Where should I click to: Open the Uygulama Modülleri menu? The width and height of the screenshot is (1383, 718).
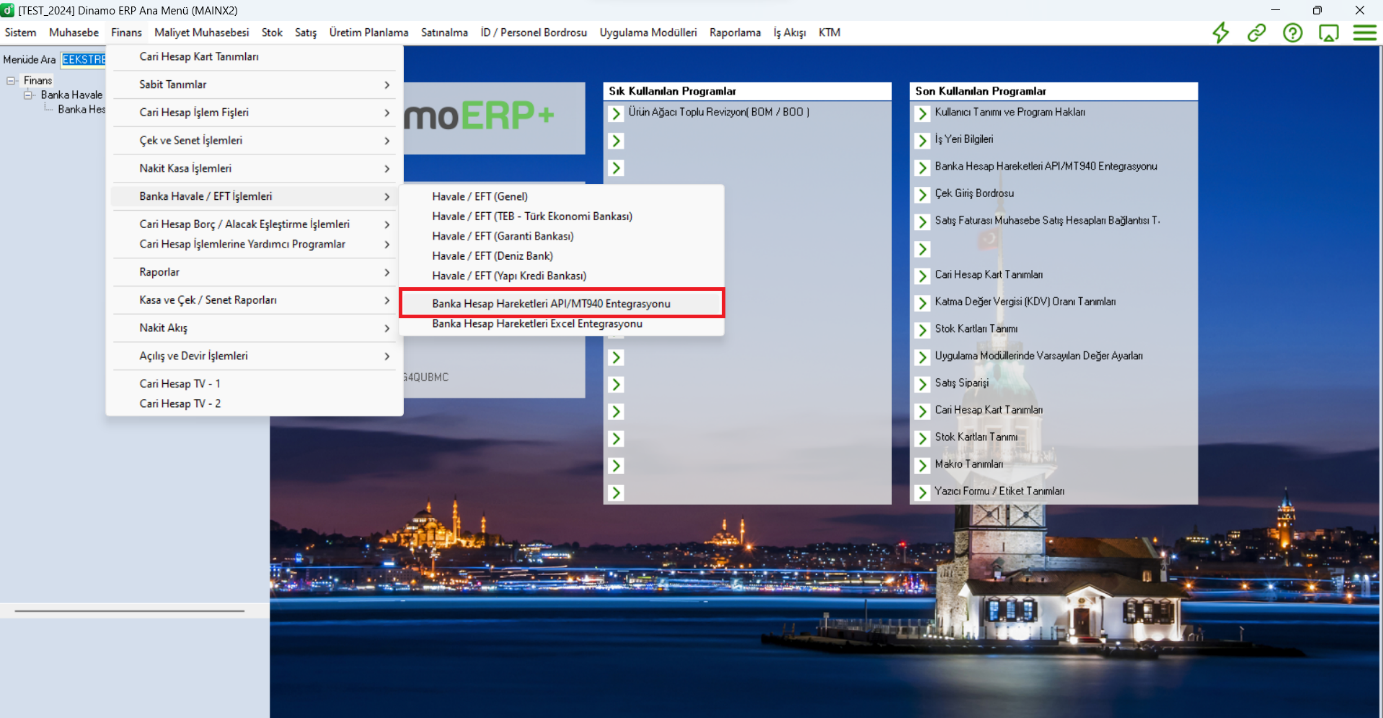click(x=649, y=33)
